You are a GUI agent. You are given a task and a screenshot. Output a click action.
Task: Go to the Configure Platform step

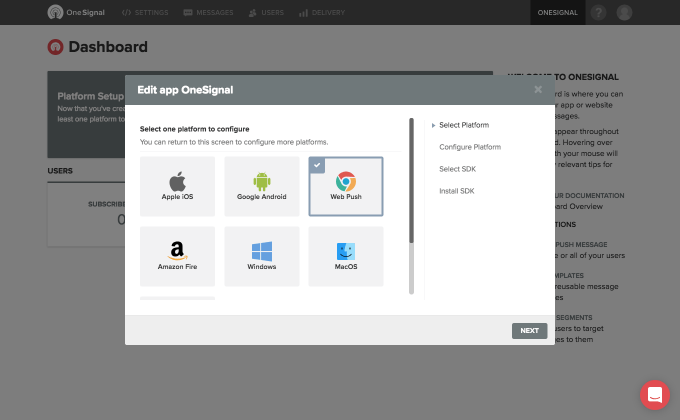(x=470, y=147)
